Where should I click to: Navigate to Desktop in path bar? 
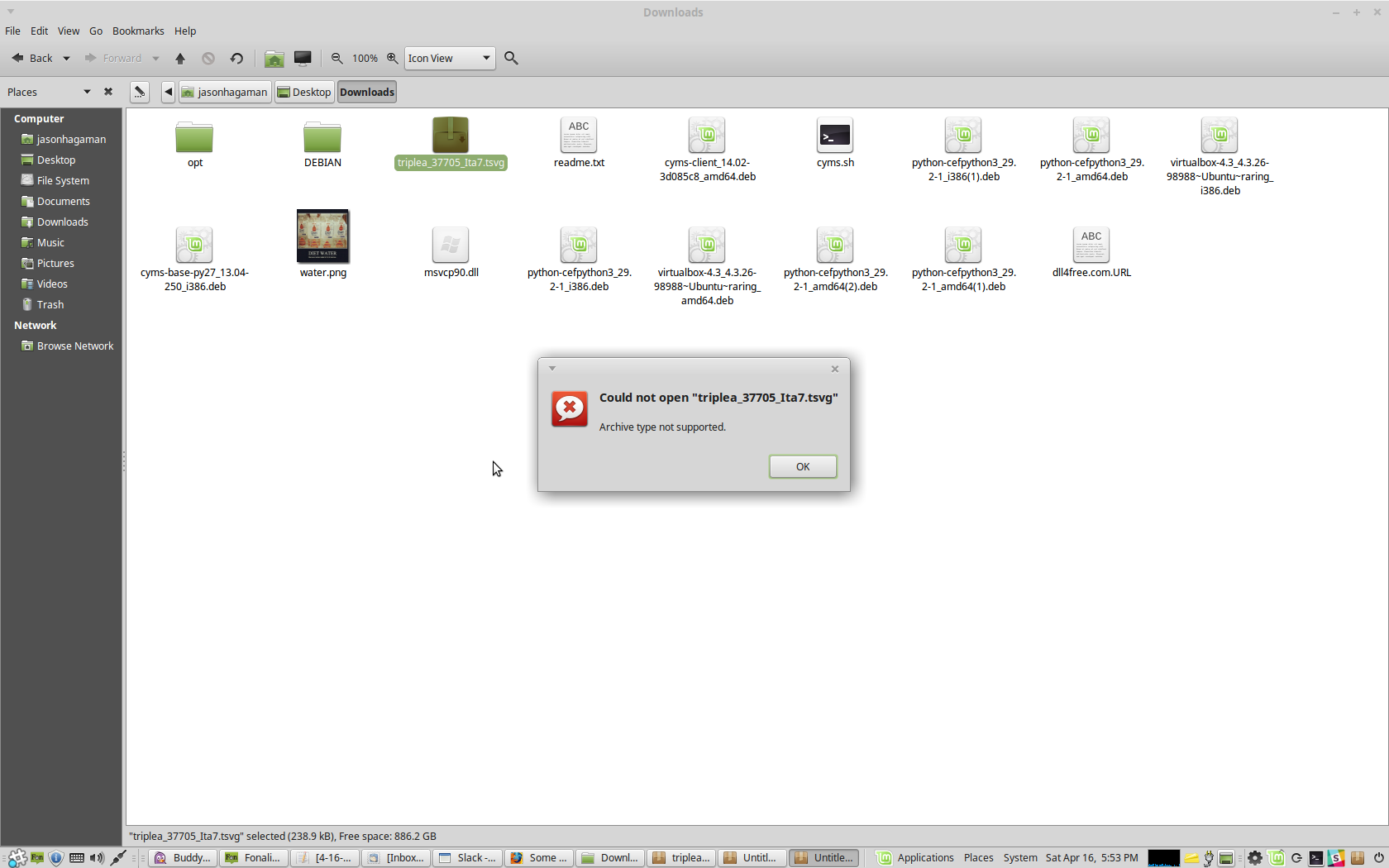[x=304, y=92]
